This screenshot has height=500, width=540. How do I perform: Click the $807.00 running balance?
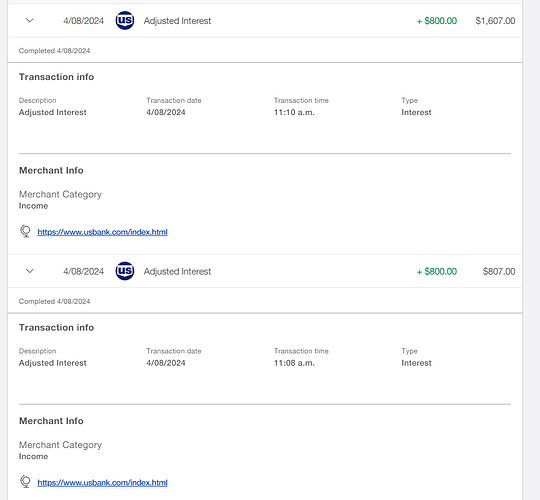point(499,272)
